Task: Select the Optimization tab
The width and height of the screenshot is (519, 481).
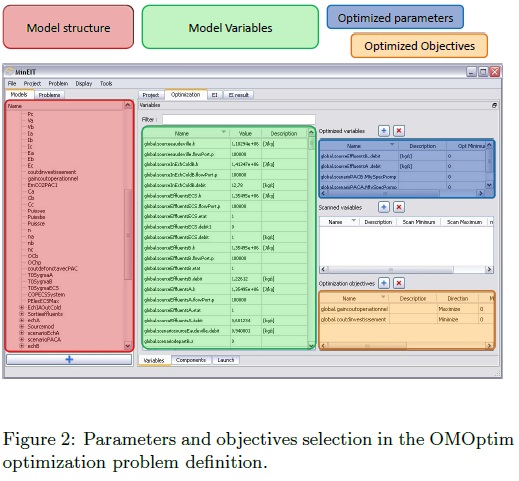Action: 185,95
